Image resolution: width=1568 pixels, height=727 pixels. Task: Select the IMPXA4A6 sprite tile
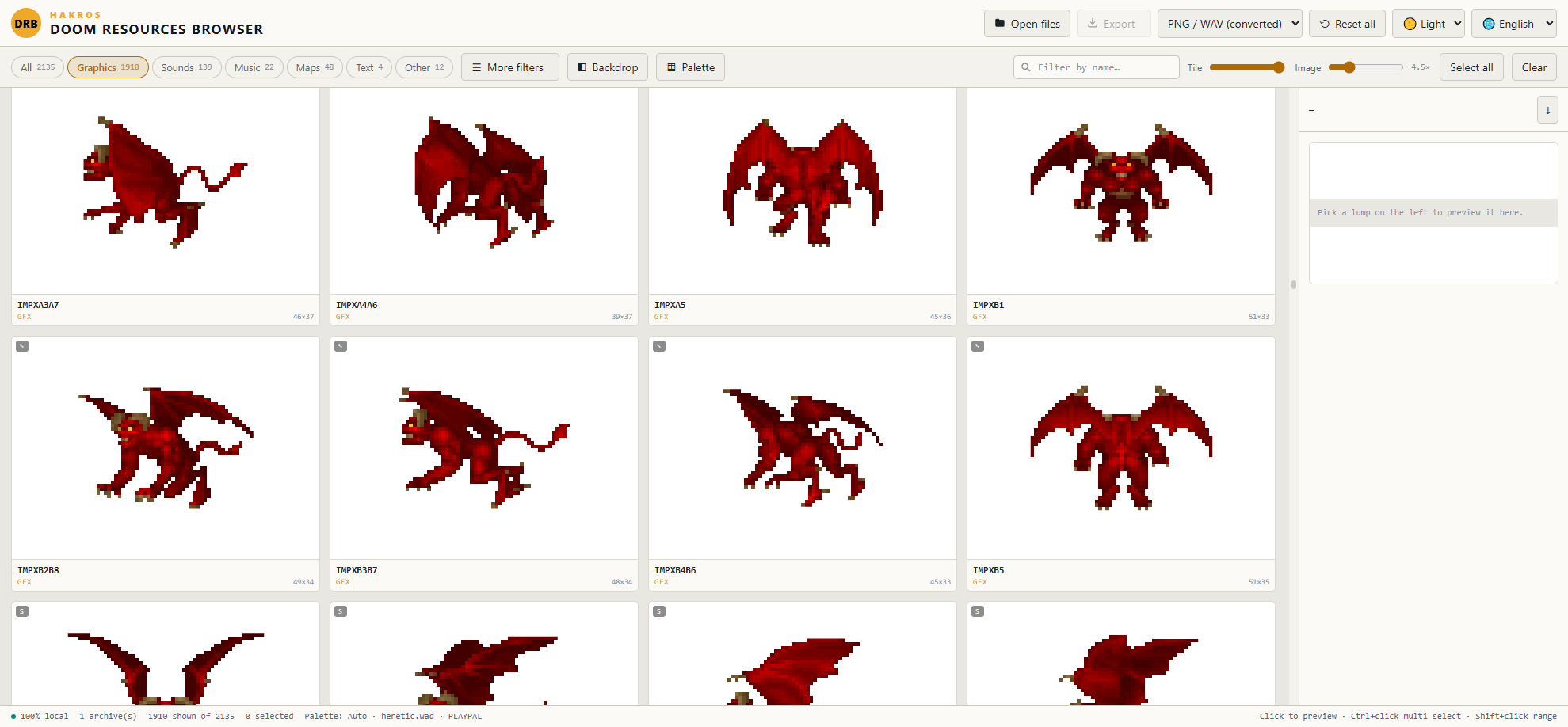tap(484, 206)
